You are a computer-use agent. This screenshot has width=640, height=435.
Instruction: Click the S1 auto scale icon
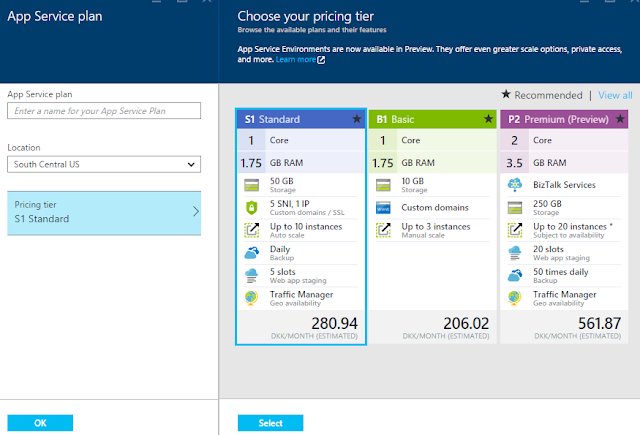250,231
